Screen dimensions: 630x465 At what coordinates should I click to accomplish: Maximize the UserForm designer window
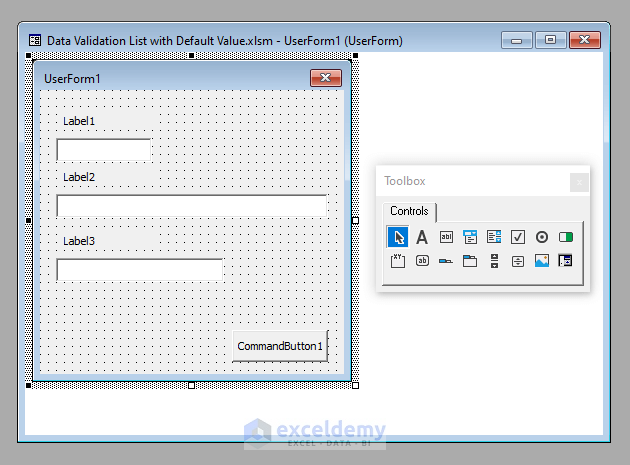click(550, 40)
